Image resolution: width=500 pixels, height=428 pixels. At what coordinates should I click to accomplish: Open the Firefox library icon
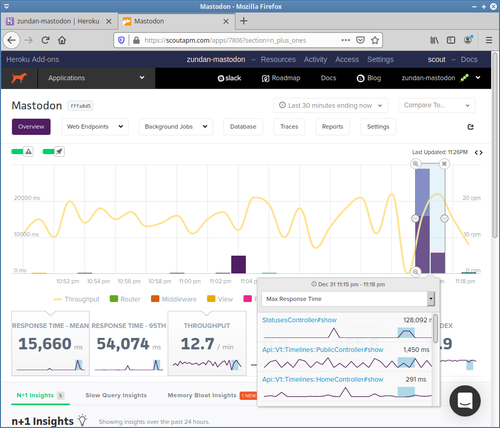[x=434, y=40]
